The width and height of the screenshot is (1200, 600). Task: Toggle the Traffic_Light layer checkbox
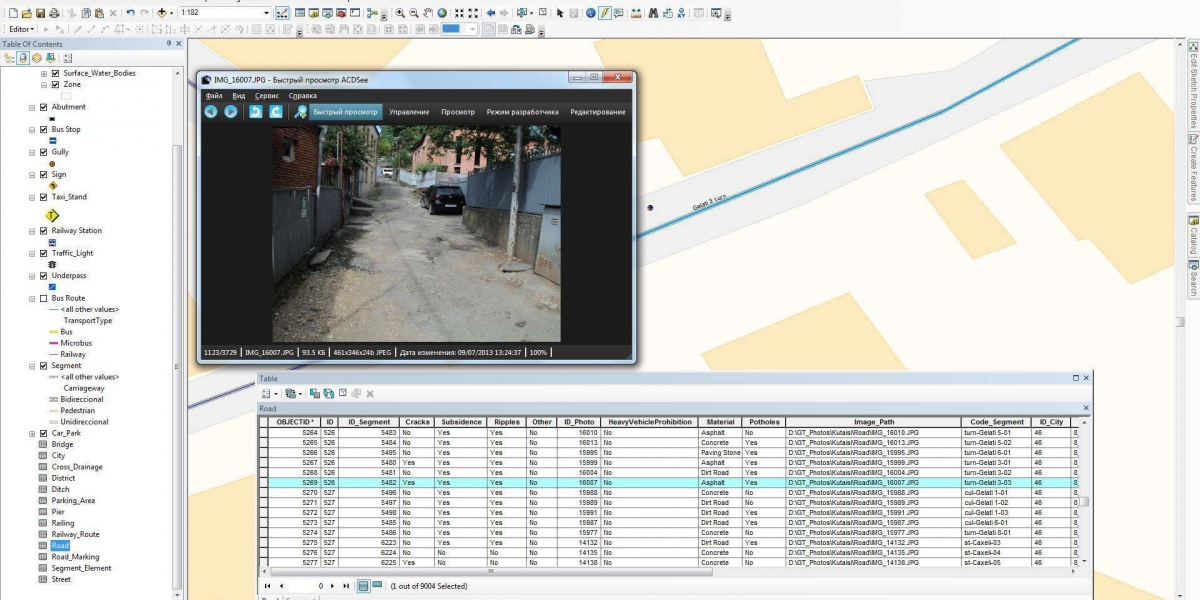click(43, 253)
